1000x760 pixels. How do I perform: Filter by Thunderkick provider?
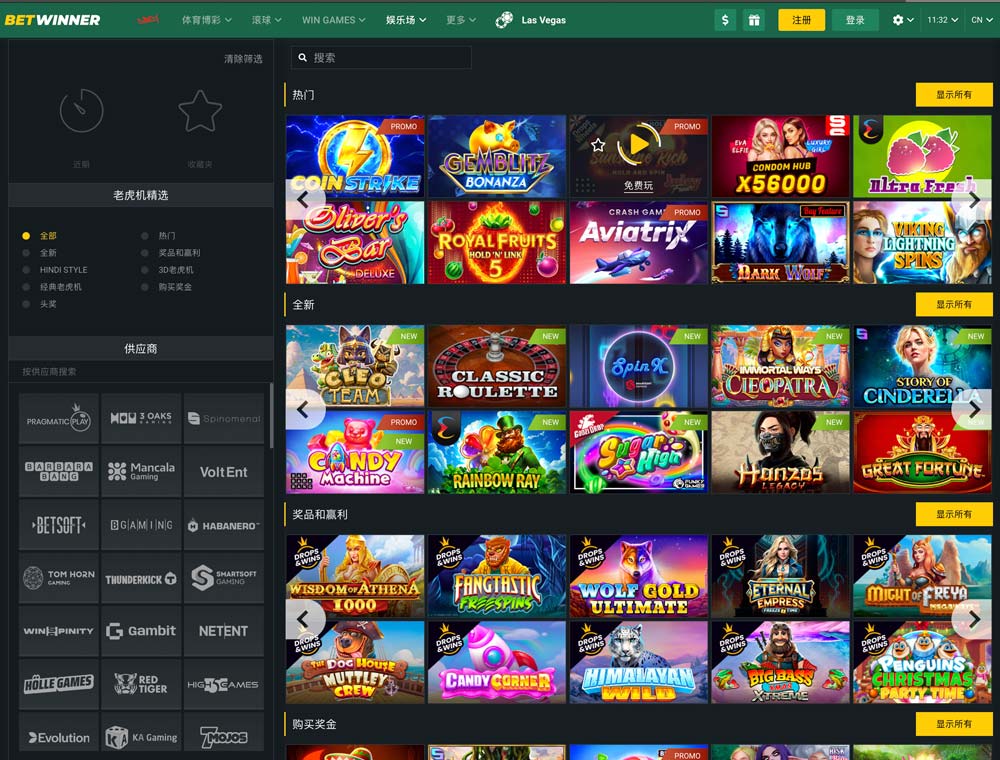point(141,578)
